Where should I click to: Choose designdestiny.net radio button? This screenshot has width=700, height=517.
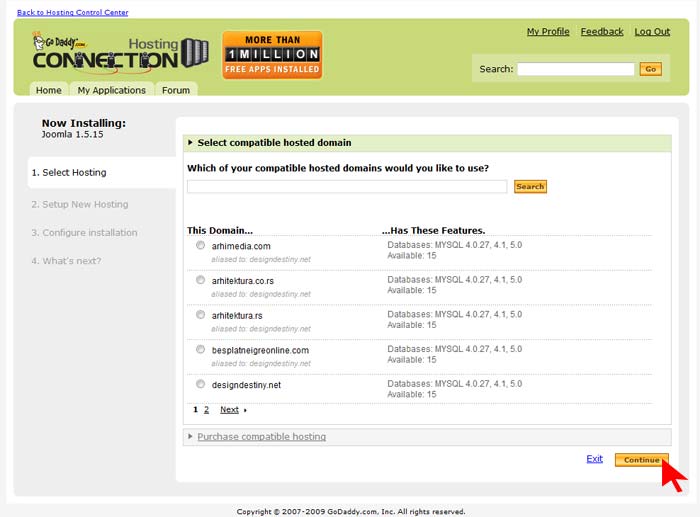(x=200, y=384)
